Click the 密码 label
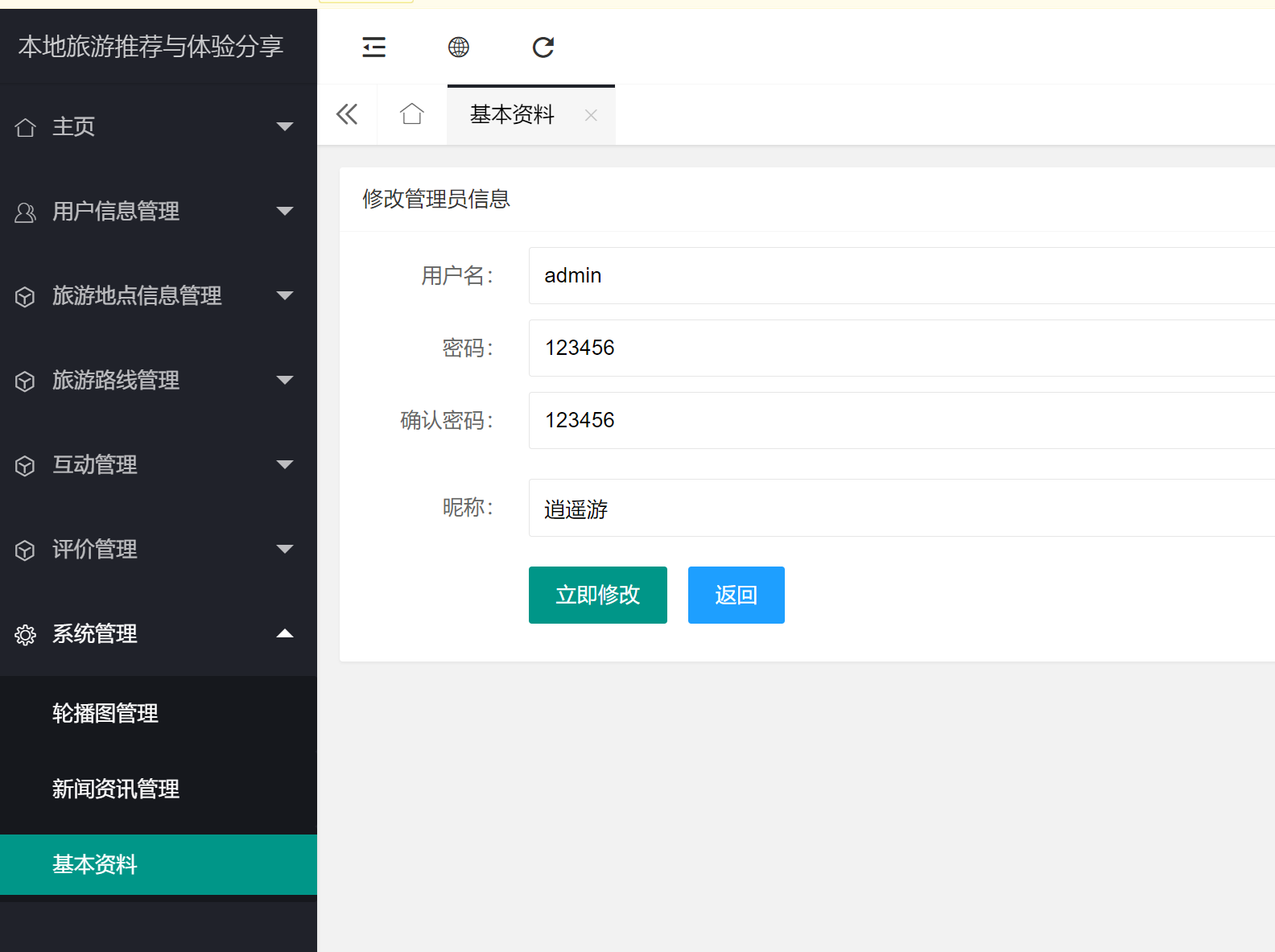1275x952 pixels. 468,348
